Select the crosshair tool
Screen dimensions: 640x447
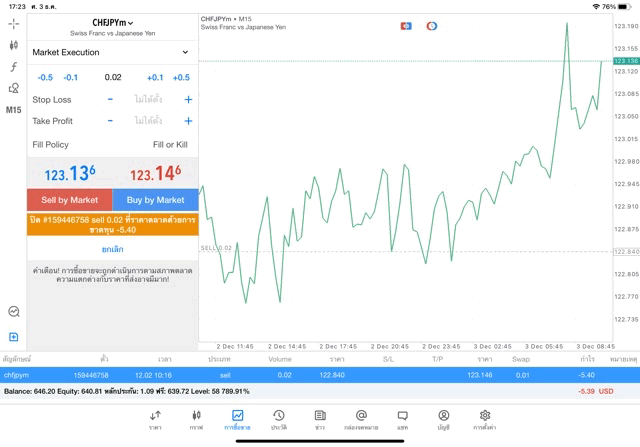pyautogui.click(x=13, y=24)
